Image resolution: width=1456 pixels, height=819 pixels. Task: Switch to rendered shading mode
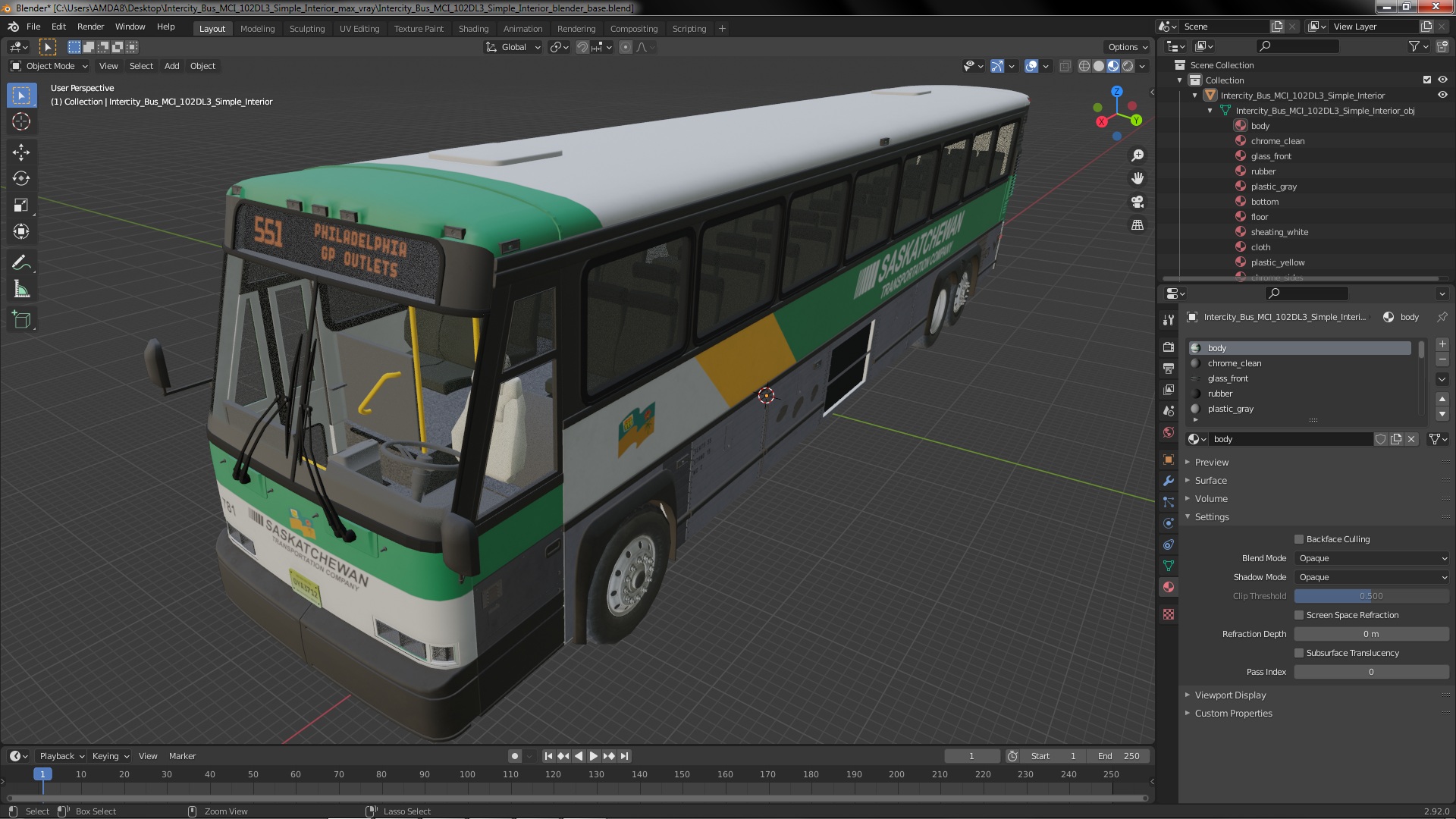point(1128,66)
